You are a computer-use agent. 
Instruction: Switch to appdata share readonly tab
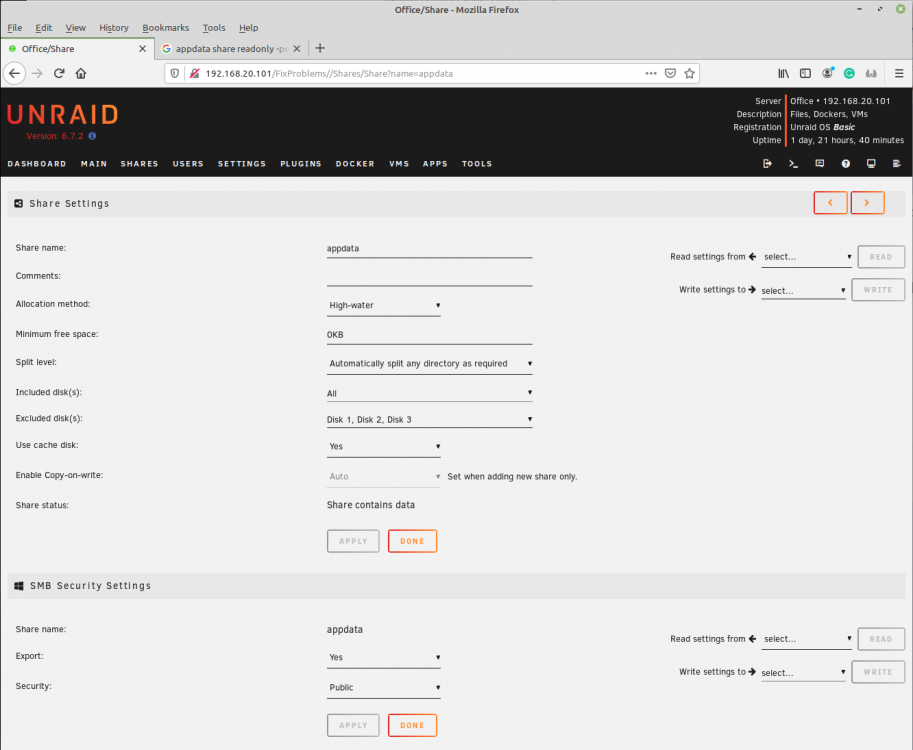pyautogui.click(x=231, y=49)
